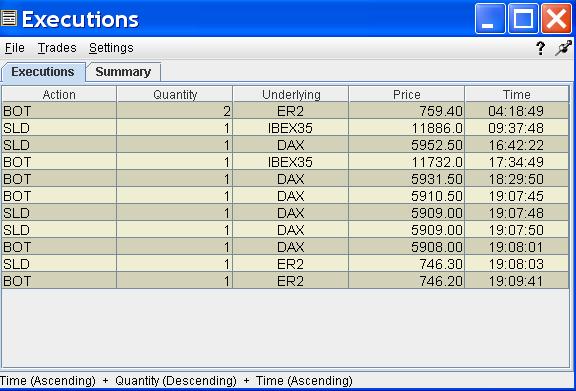Click the pin window icon
The width and height of the screenshot is (576, 391).
pyautogui.click(x=564, y=48)
